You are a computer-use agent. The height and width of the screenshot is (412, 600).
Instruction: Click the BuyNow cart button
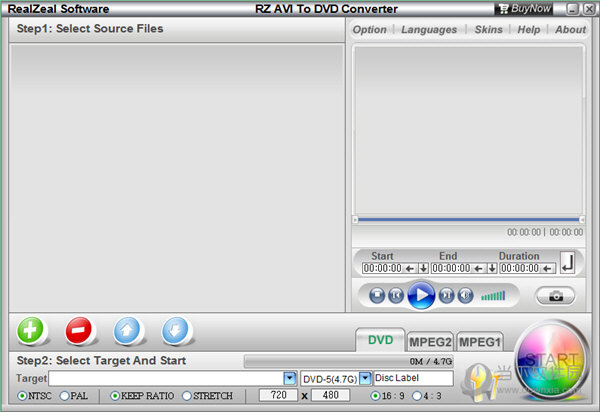(x=525, y=8)
